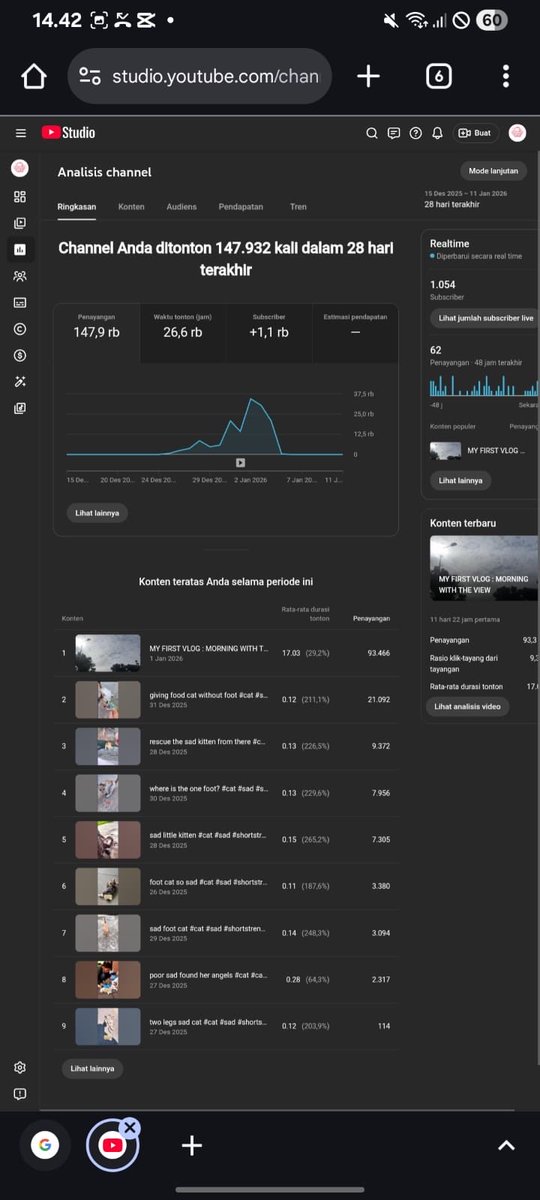The height and width of the screenshot is (1200, 540).
Task: Open 'where is the one foot?' video row
Action: click(x=229, y=793)
